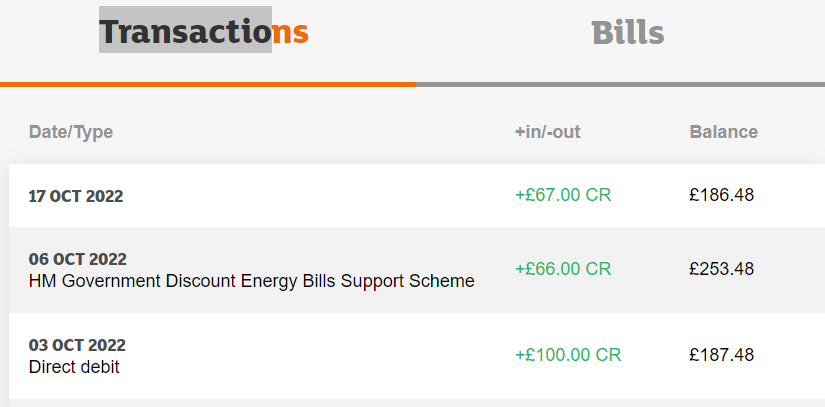Viewport: 825px width, 407px height.
Task: Select the 03 OCT 2022 transaction date
Action: 77,345
